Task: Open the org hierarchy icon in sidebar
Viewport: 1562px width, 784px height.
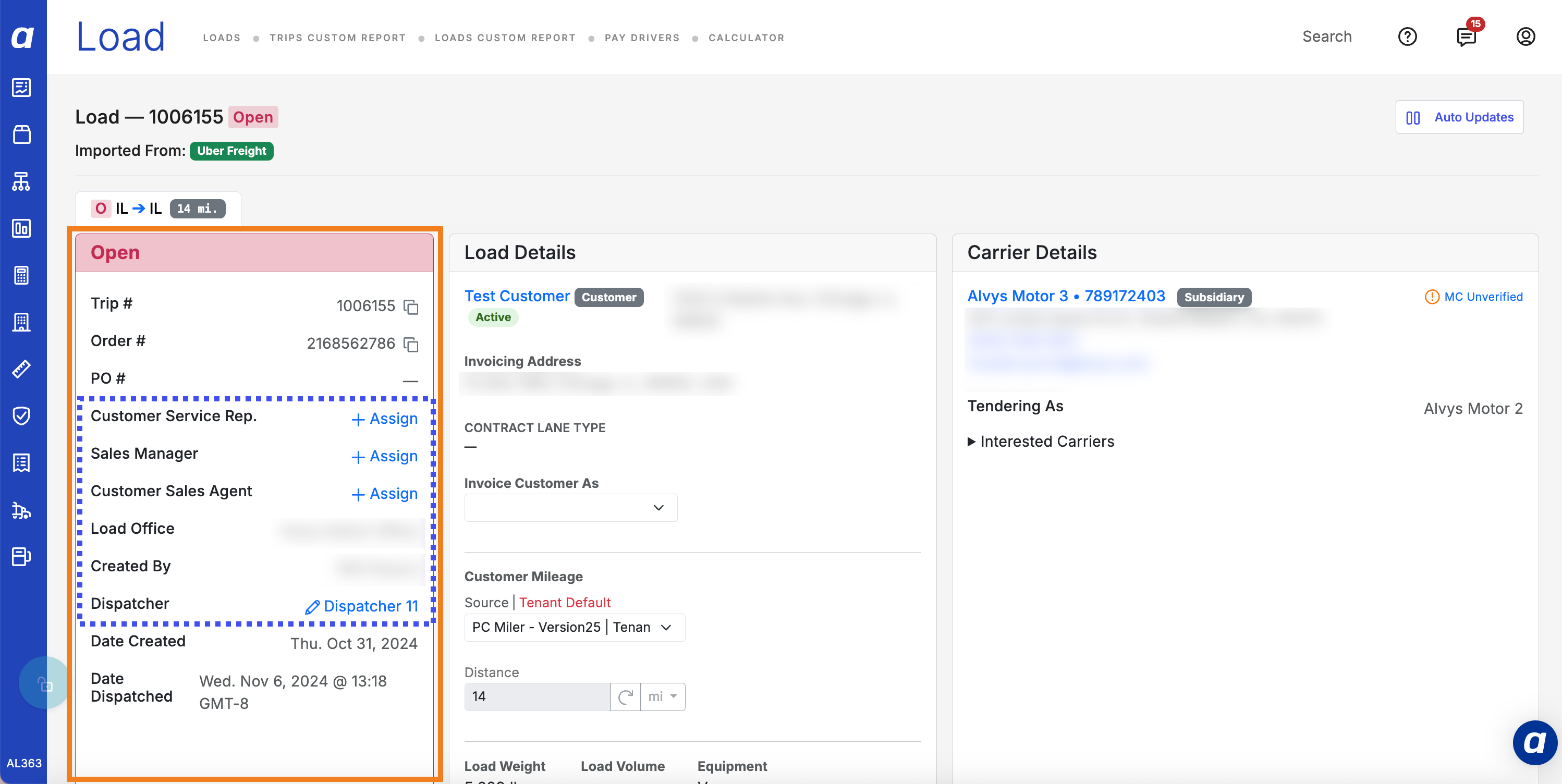Action: 22,181
